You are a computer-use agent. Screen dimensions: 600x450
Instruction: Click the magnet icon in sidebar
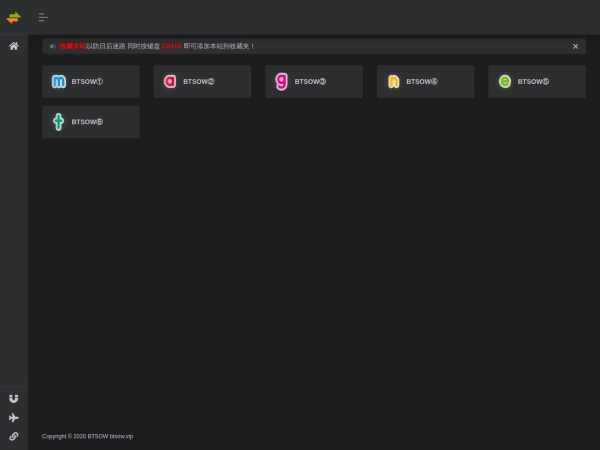(14, 399)
